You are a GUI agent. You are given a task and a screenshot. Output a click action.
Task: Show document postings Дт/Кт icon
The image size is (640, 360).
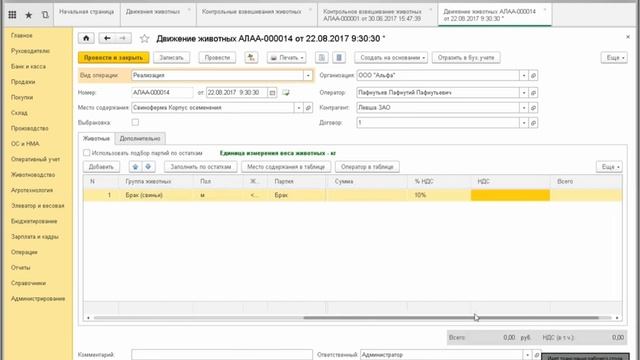[251, 58]
